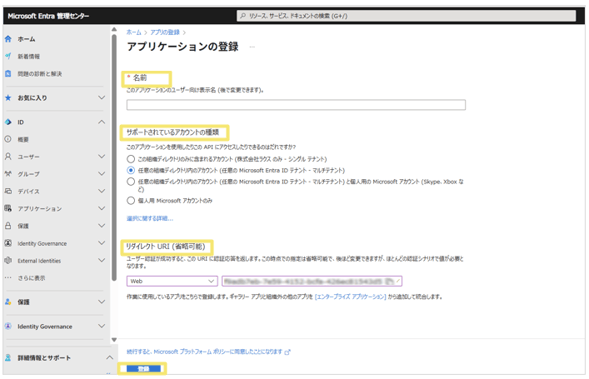Click the ellipsis next to page title

[x=252, y=47]
